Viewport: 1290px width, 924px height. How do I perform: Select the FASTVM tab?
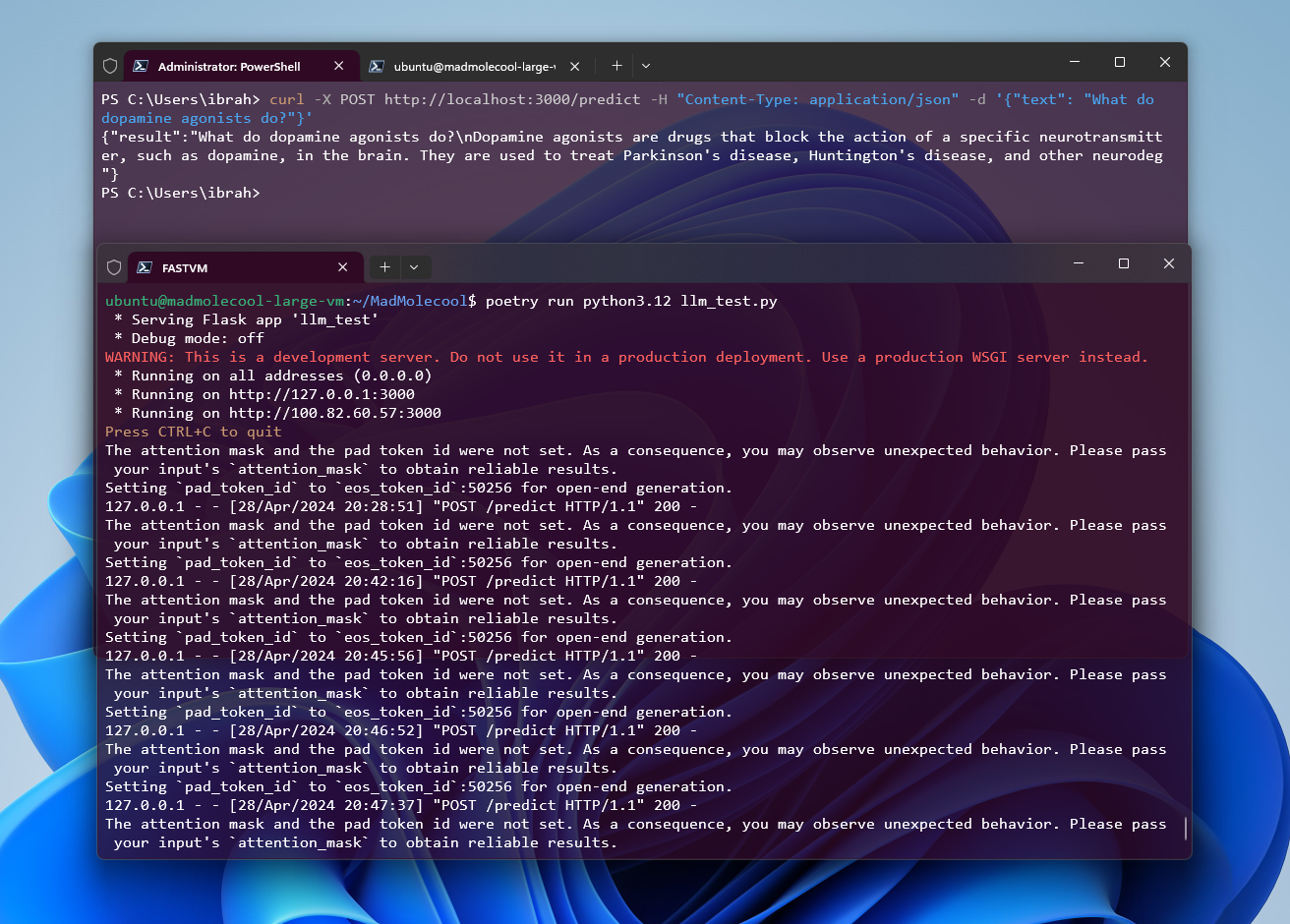[x=245, y=267]
